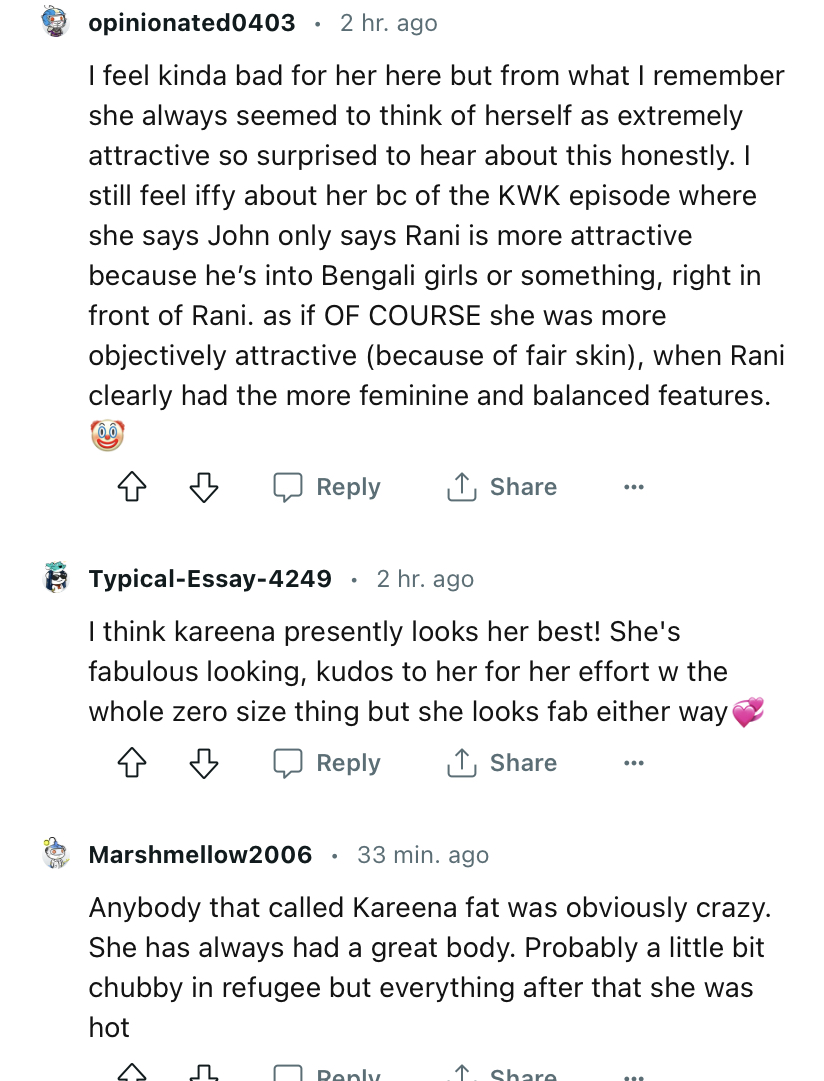Downvote opinionated0403's comment
The width and height of the screenshot is (824, 1081).
(204, 487)
